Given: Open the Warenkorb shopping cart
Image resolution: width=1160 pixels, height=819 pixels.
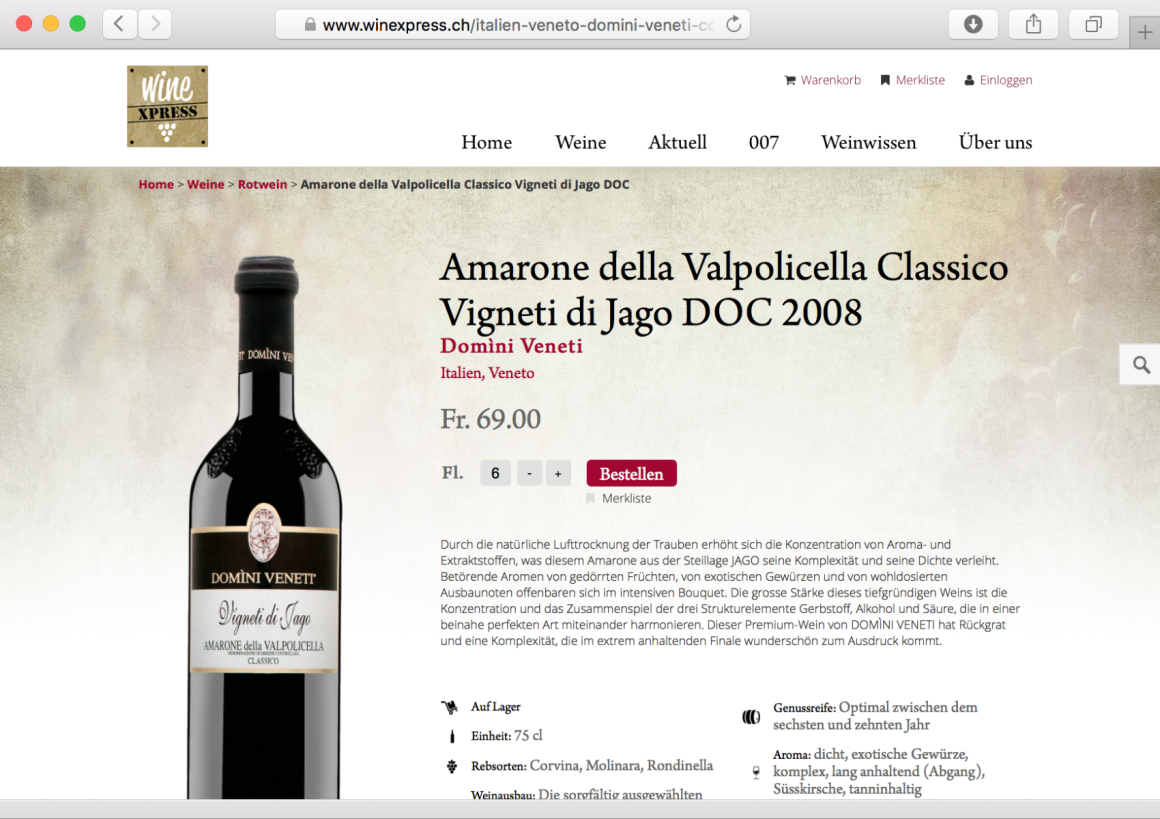Looking at the screenshot, I should (x=823, y=80).
